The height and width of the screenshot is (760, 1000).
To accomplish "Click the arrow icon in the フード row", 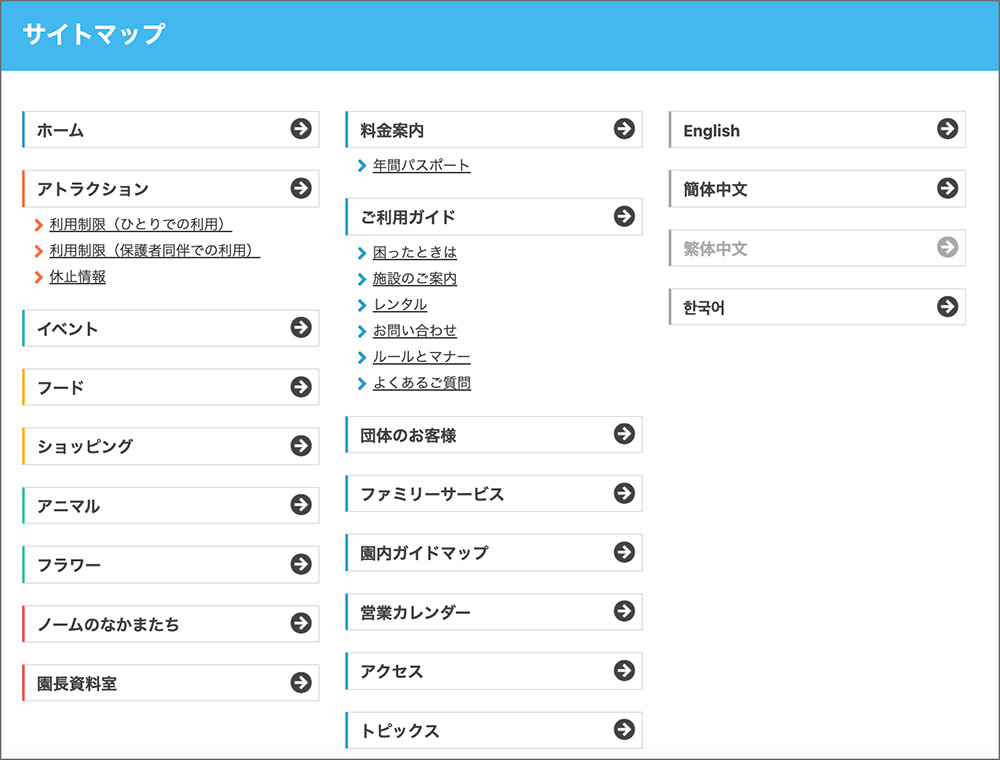I will 301,386.
